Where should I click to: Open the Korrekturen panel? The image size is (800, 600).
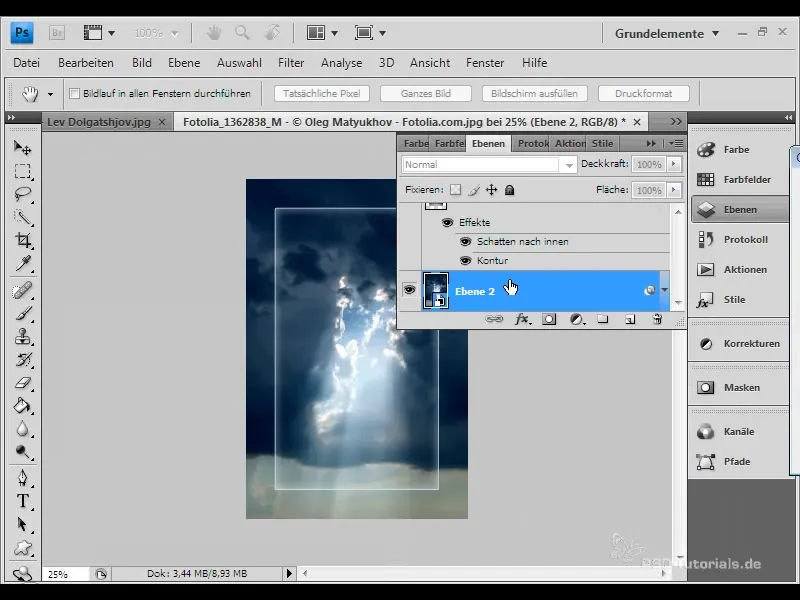pyautogui.click(x=739, y=343)
